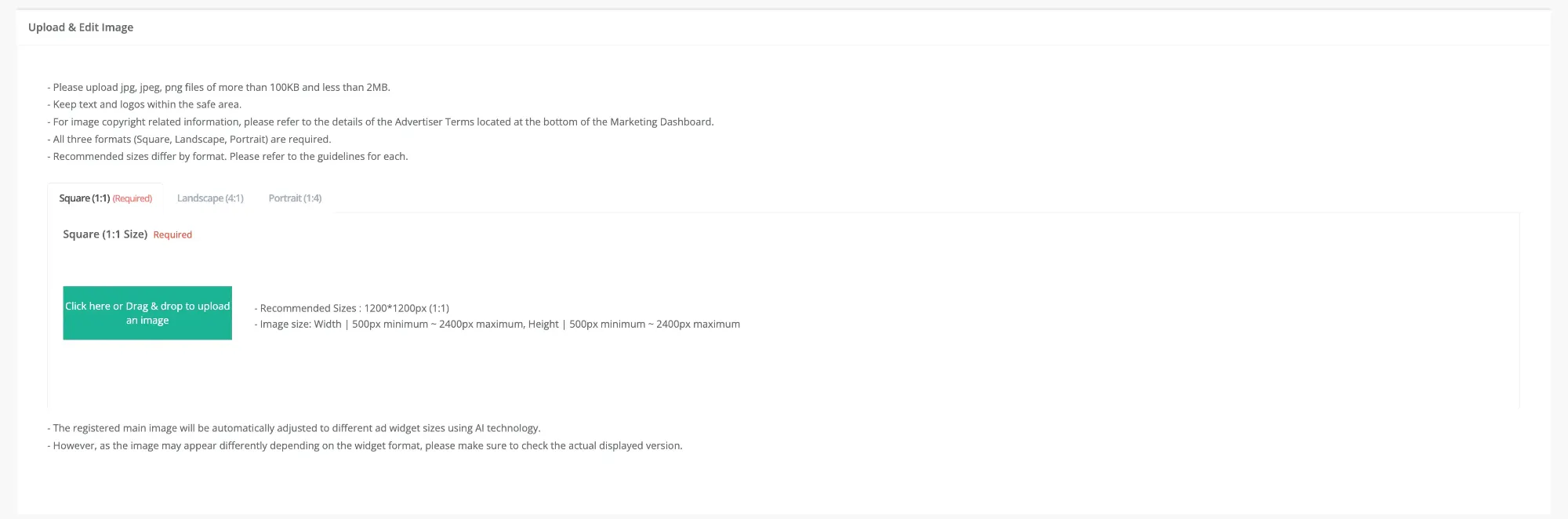Select the Square (1:1) tab
The height and width of the screenshot is (519, 1568).
[x=84, y=198]
